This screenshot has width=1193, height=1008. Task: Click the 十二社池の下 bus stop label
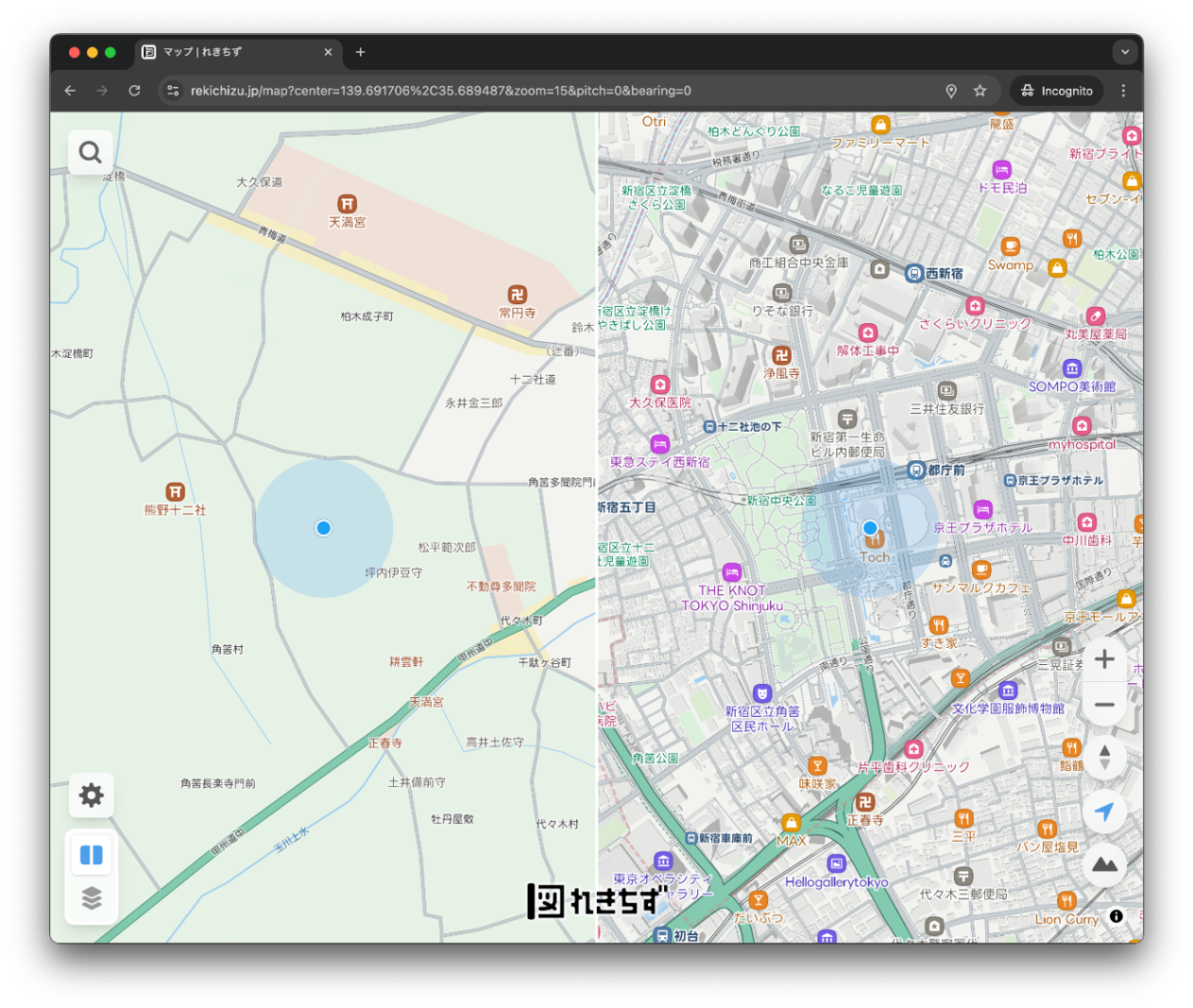point(749,427)
